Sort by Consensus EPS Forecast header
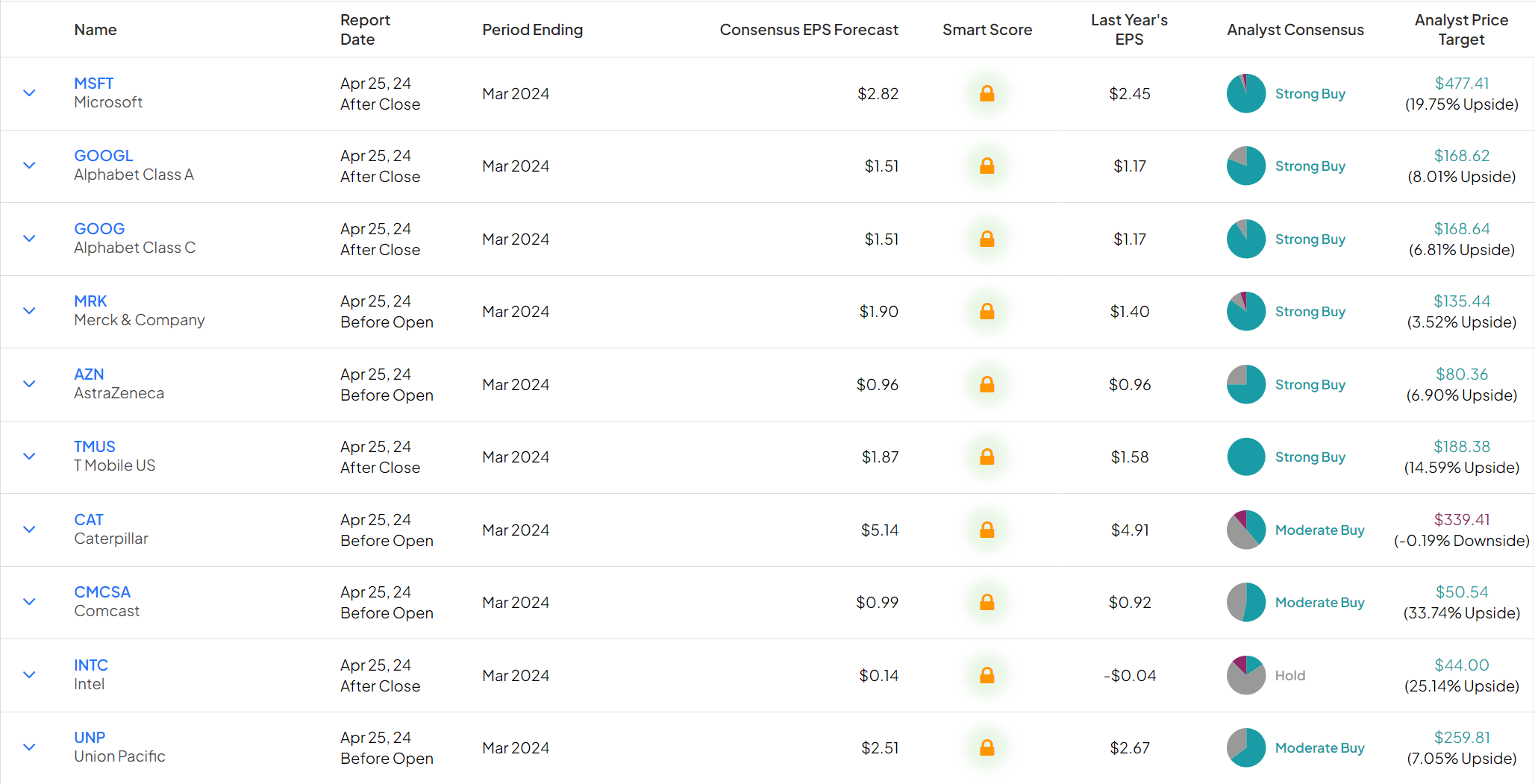 [809, 30]
